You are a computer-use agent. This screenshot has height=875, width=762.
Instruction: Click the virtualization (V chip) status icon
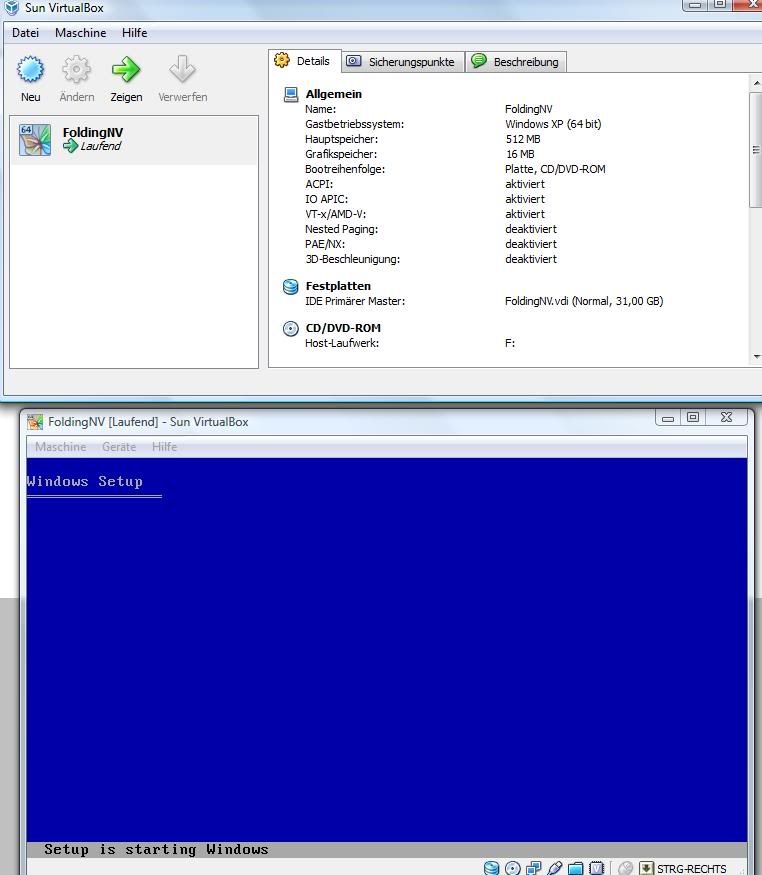(597, 868)
